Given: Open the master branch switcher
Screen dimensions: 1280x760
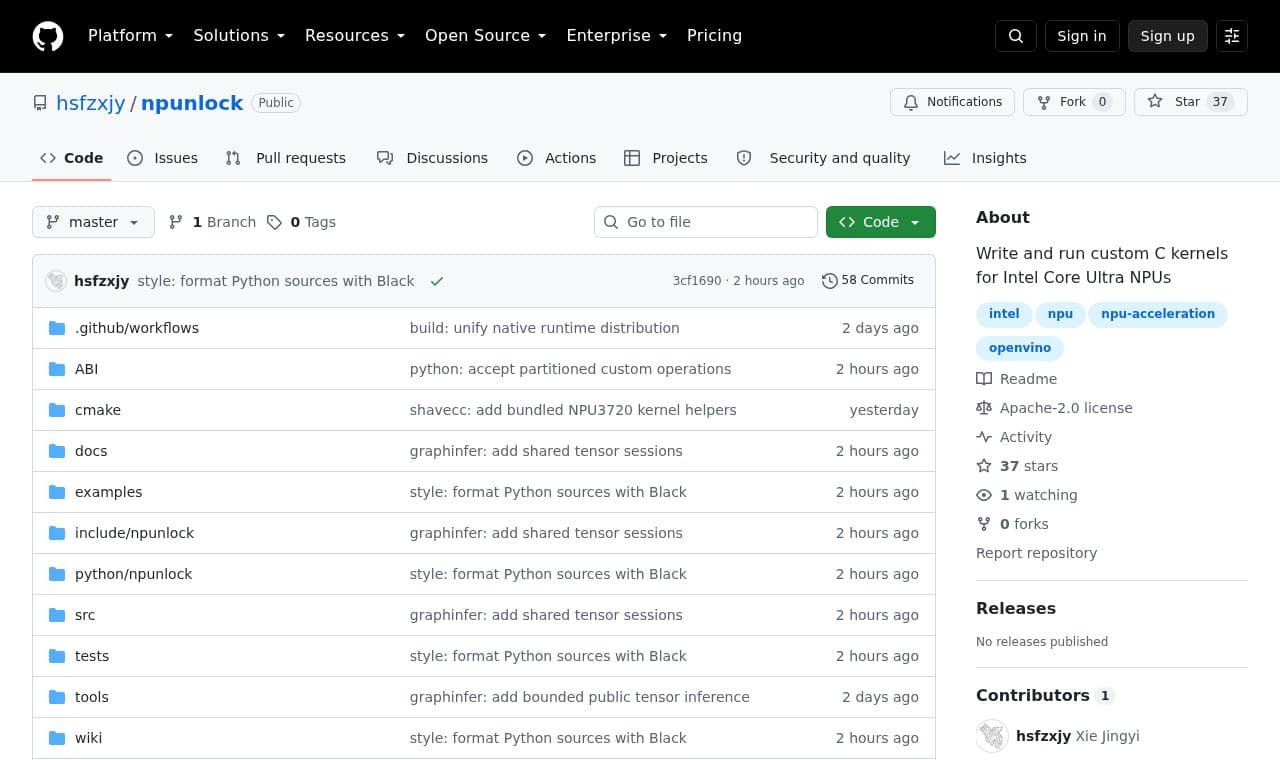Looking at the screenshot, I should point(93,222).
